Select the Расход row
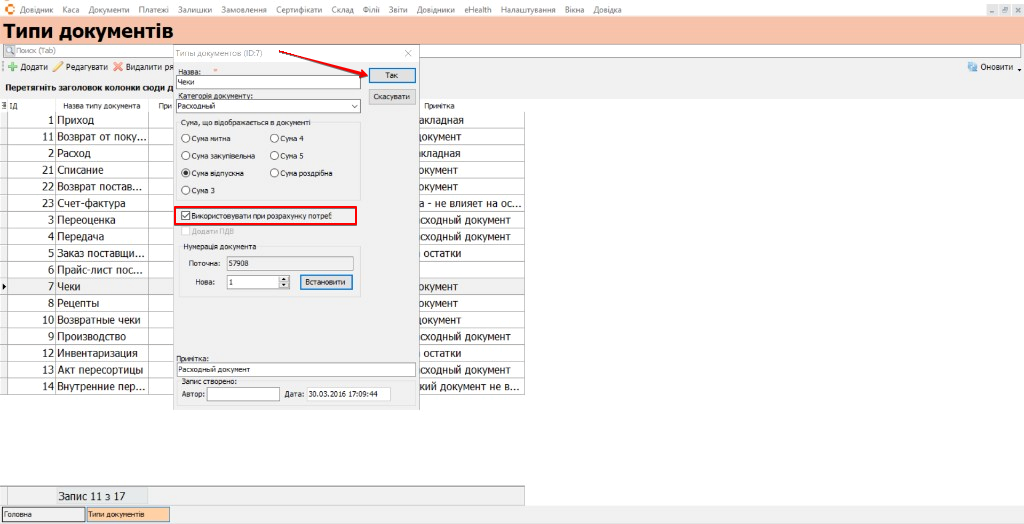 click(262, 154)
